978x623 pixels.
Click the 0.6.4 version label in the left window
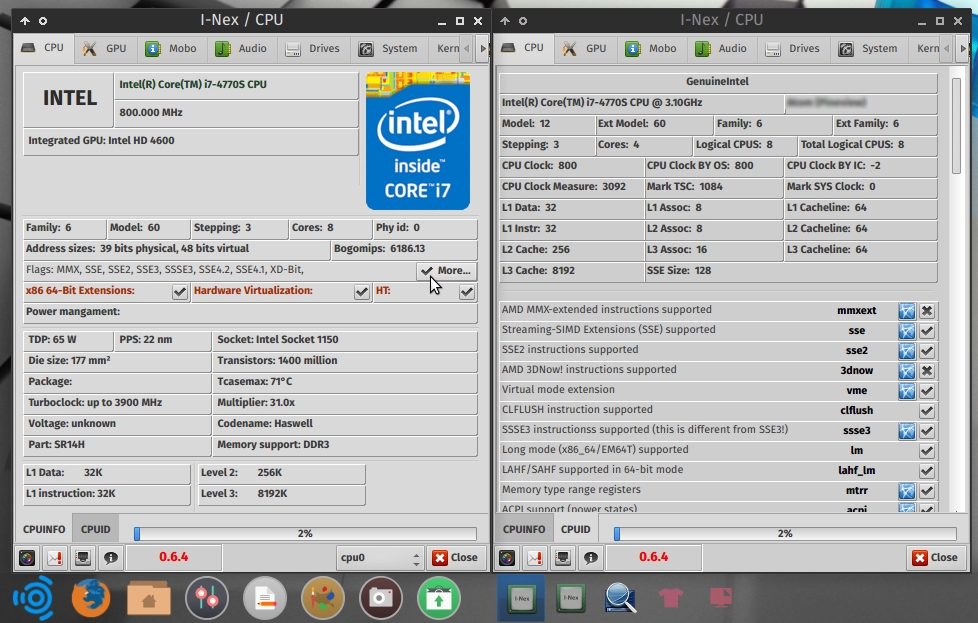click(x=173, y=557)
